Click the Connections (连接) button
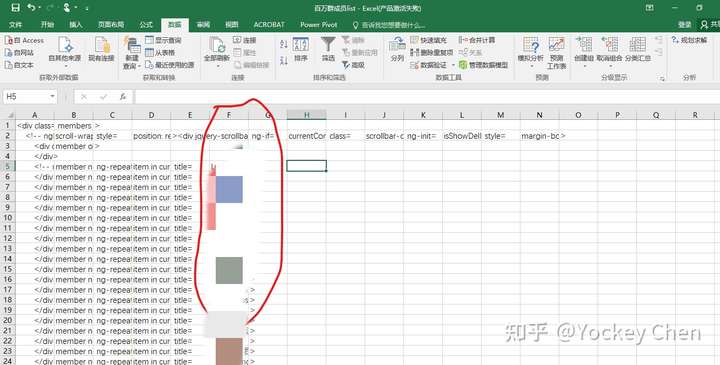The height and width of the screenshot is (365, 720). coord(244,40)
